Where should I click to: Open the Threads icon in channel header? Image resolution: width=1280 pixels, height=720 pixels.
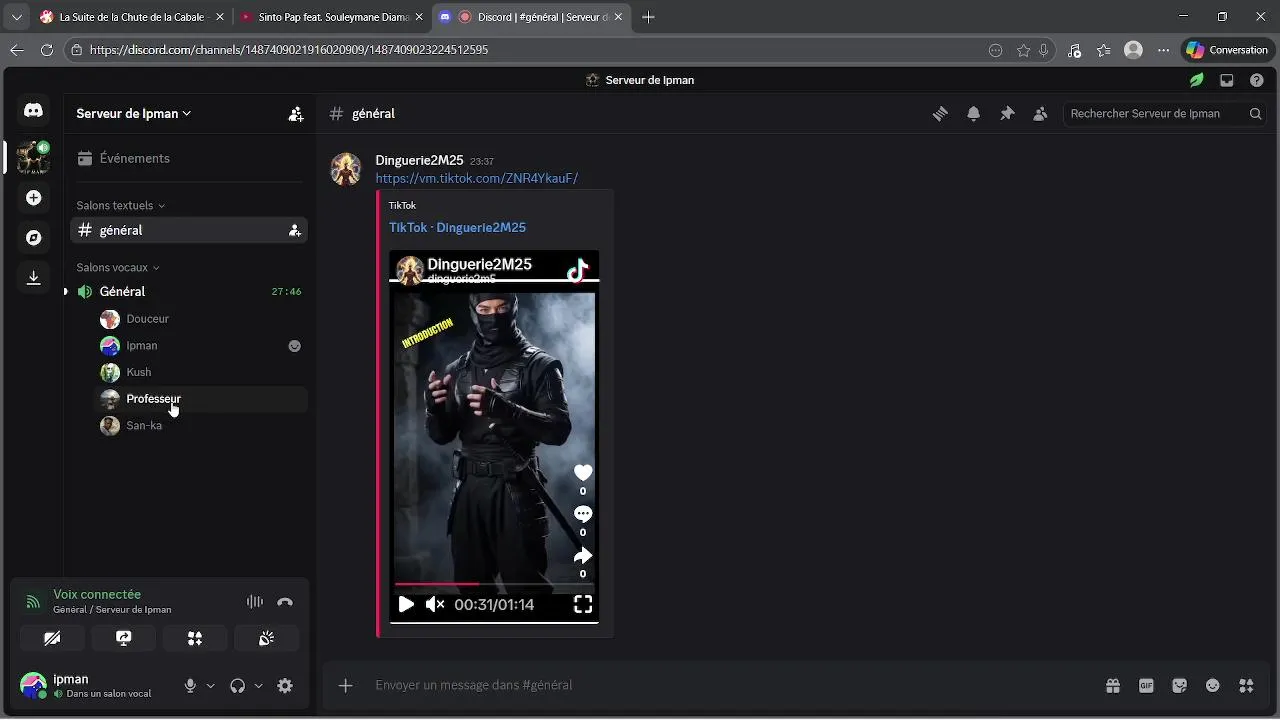tap(940, 114)
